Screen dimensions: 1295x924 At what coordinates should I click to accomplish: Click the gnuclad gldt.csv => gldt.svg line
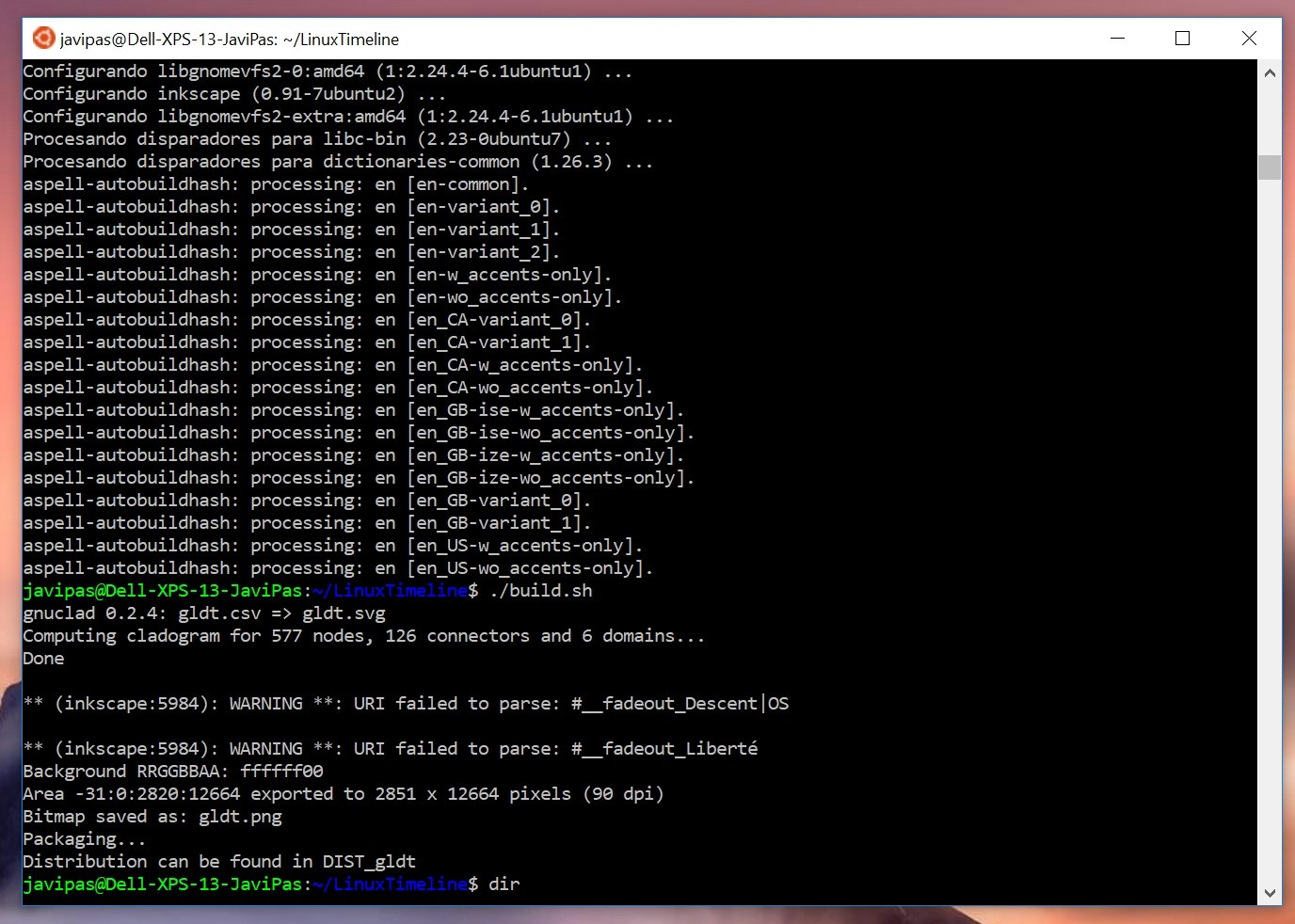[x=204, y=613]
